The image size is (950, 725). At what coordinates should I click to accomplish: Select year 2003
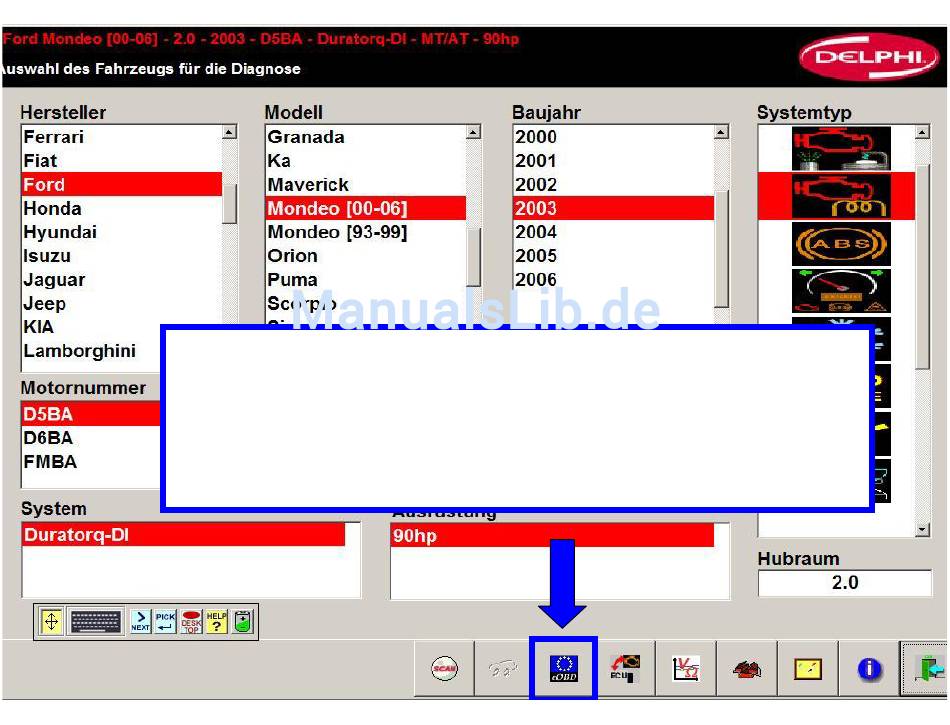point(614,208)
